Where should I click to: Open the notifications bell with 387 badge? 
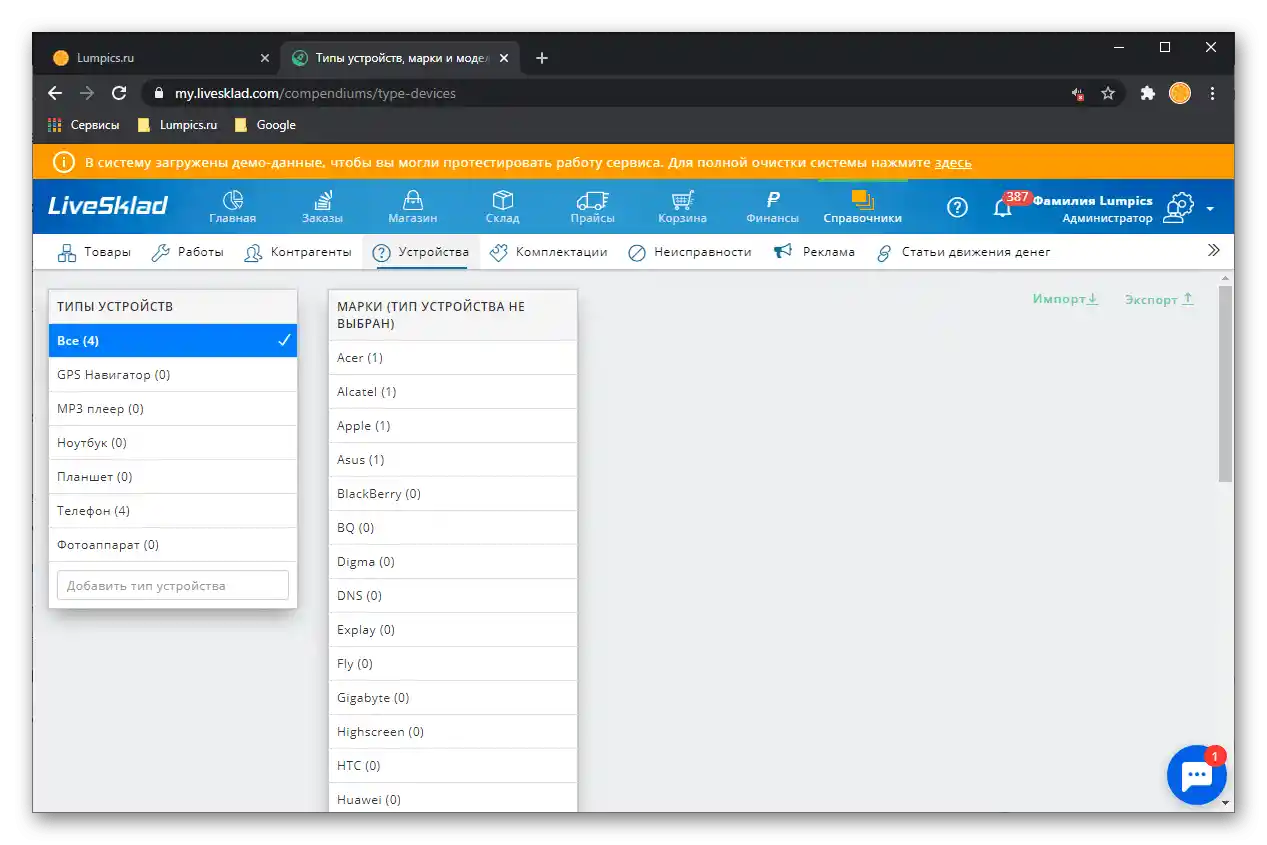tap(1004, 207)
